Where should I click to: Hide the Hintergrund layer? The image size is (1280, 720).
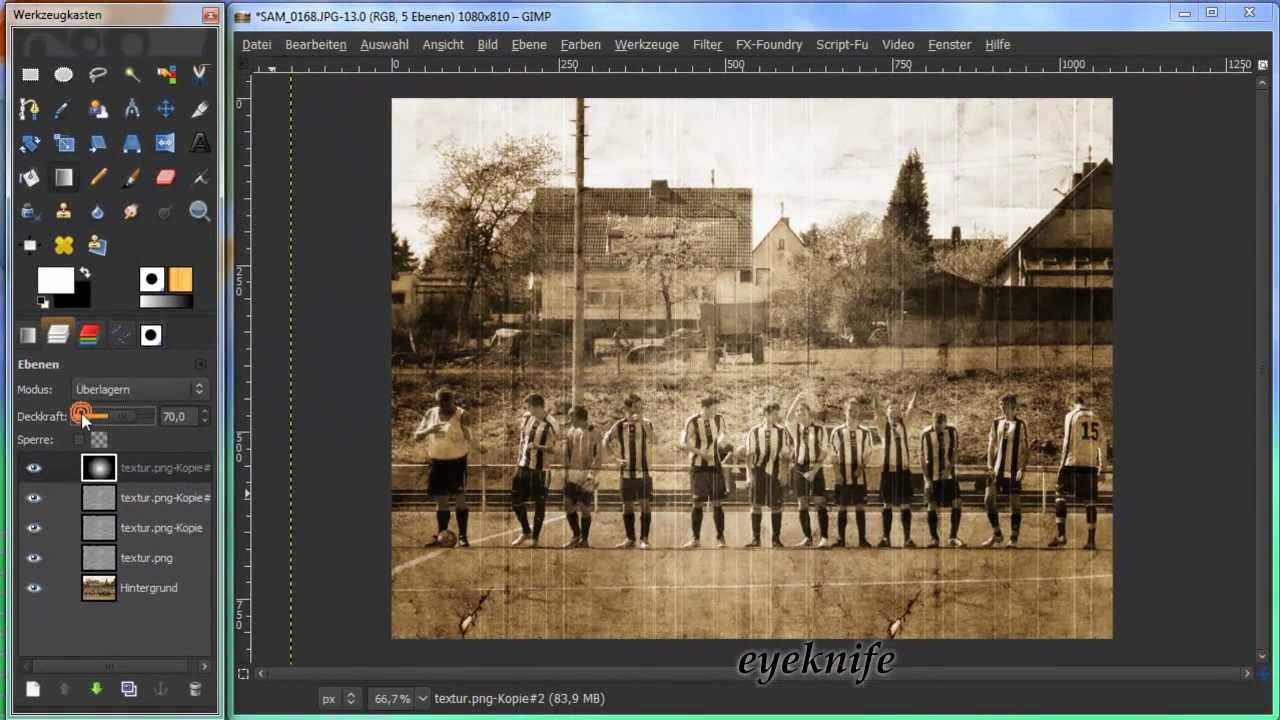34,588
